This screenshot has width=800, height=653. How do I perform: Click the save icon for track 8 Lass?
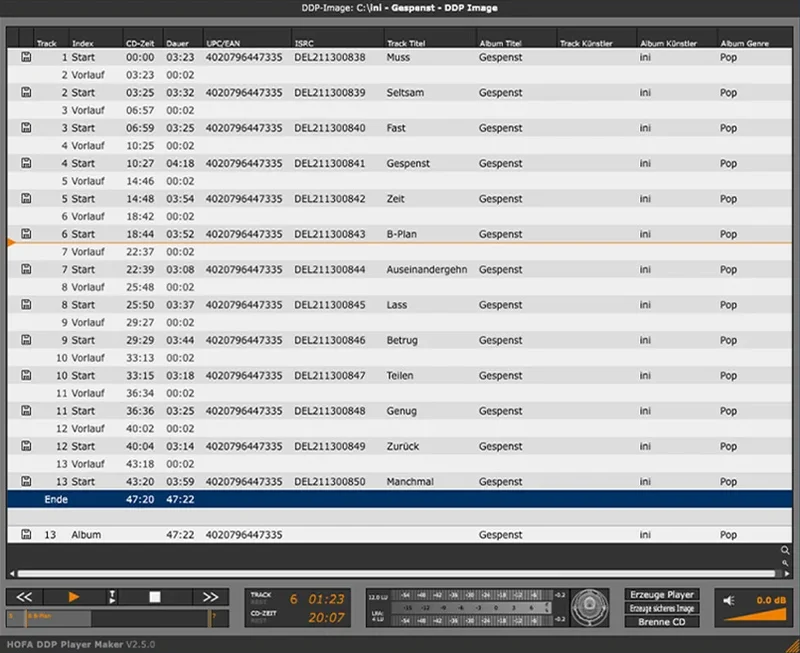coord(26,305)
